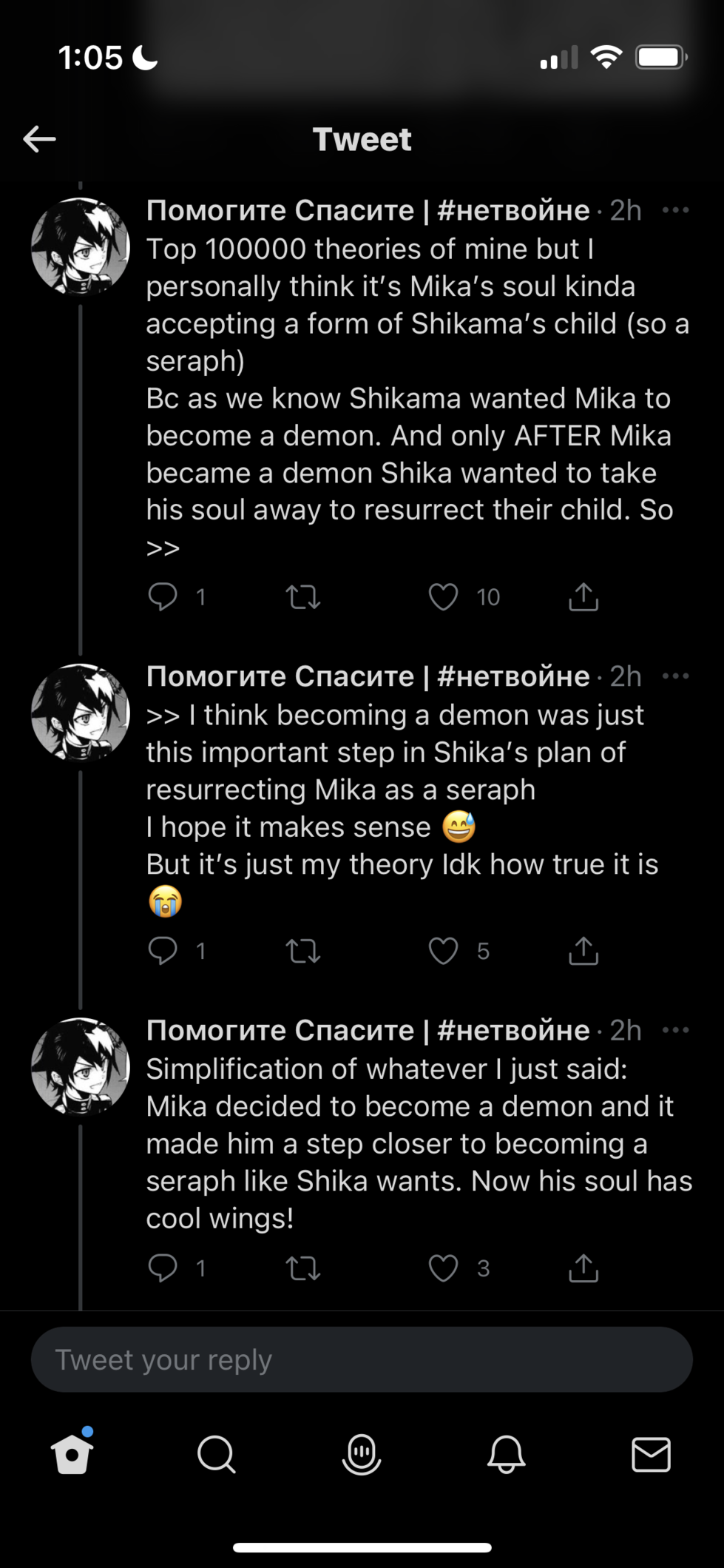Retweet the third 'Simplification' tweet

coord(303,1268)
